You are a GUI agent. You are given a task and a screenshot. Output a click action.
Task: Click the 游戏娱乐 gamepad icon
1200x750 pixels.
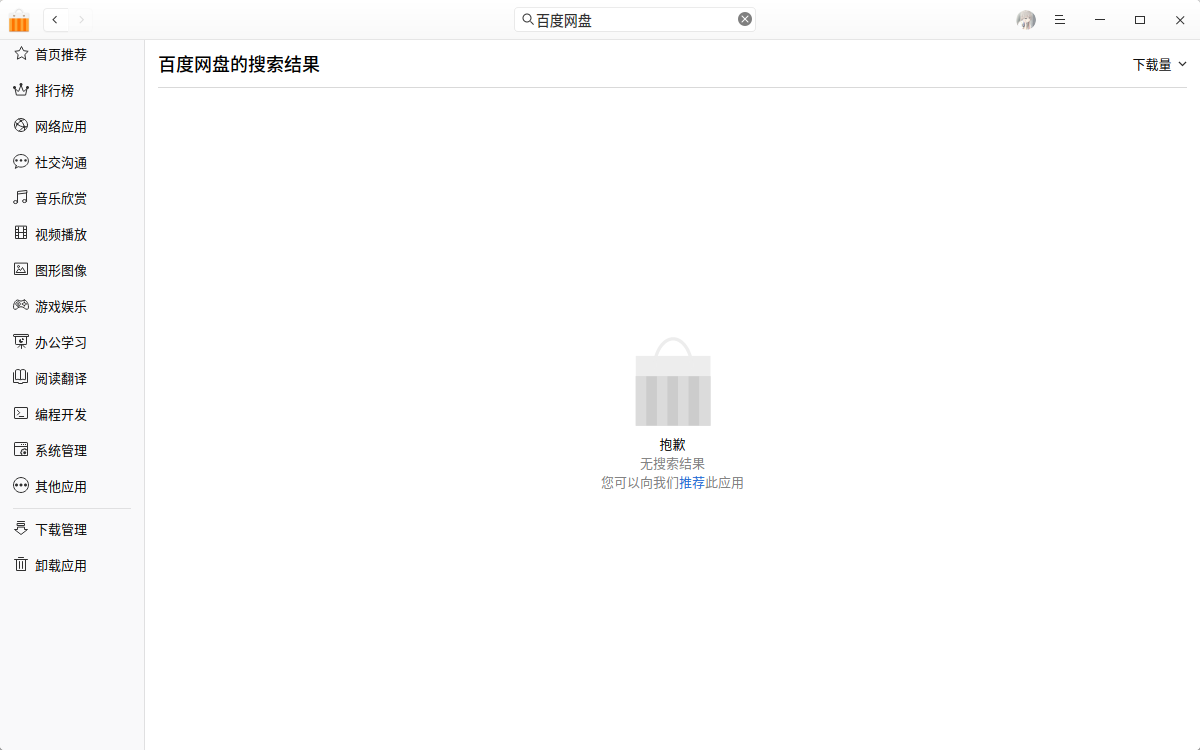pyautogui.click(x=21, y=305)
